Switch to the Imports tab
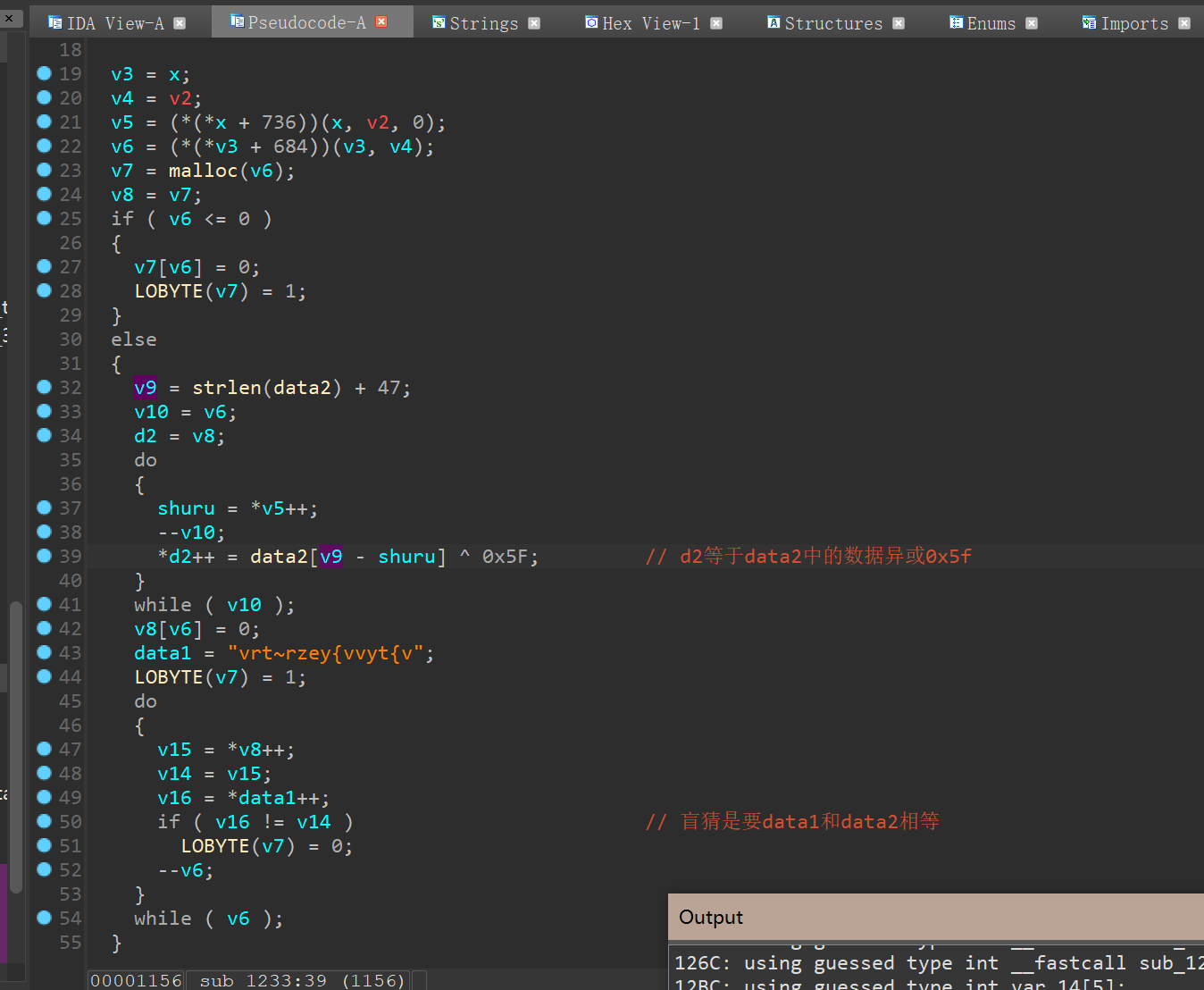1204x990 pixels. (1133, 23)
